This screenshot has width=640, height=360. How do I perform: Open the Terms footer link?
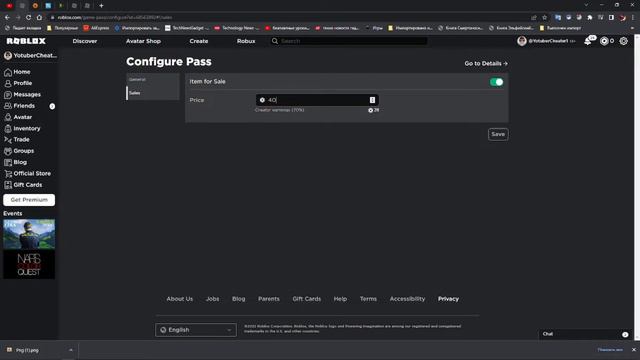tap(368, 299)
